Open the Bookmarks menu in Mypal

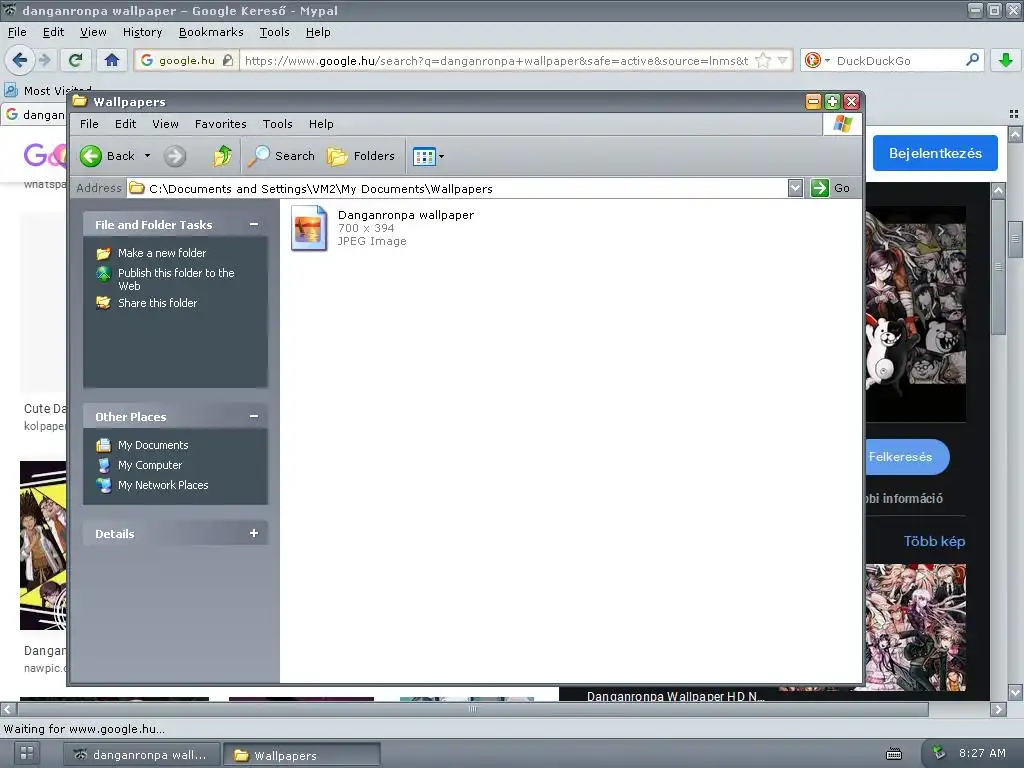[211, 32]
